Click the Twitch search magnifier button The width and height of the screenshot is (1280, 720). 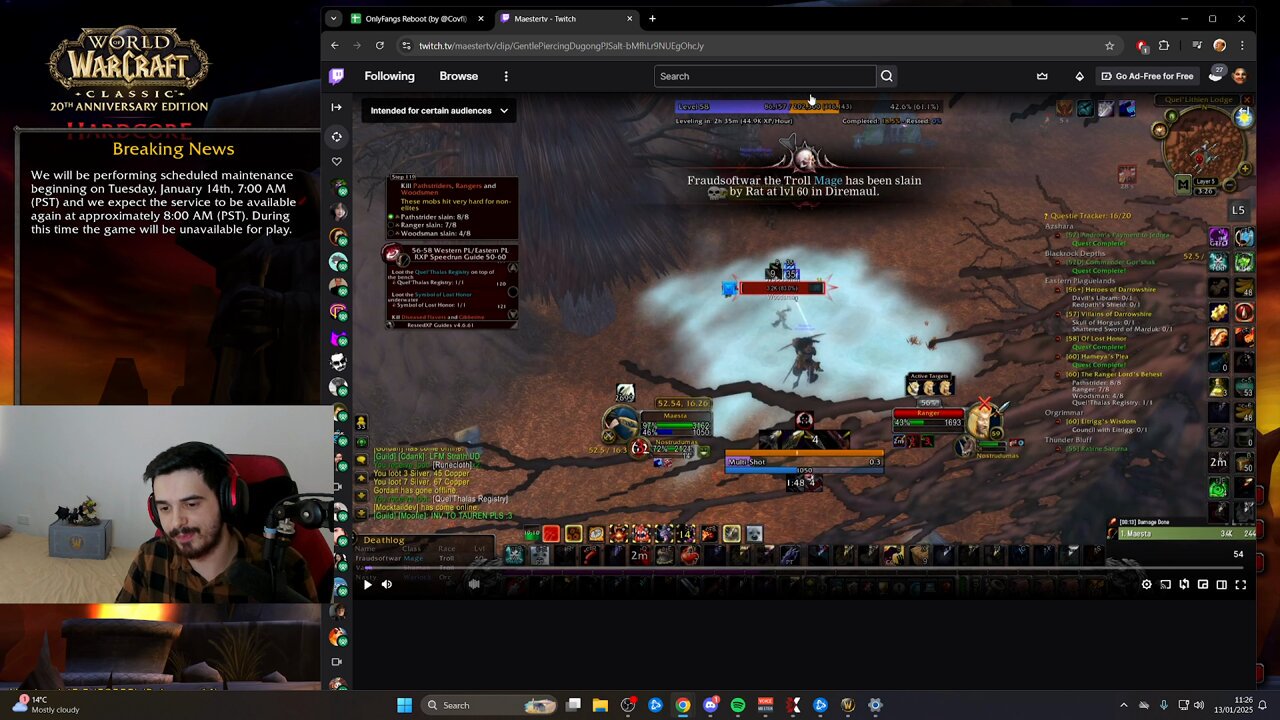coord(886,76)
